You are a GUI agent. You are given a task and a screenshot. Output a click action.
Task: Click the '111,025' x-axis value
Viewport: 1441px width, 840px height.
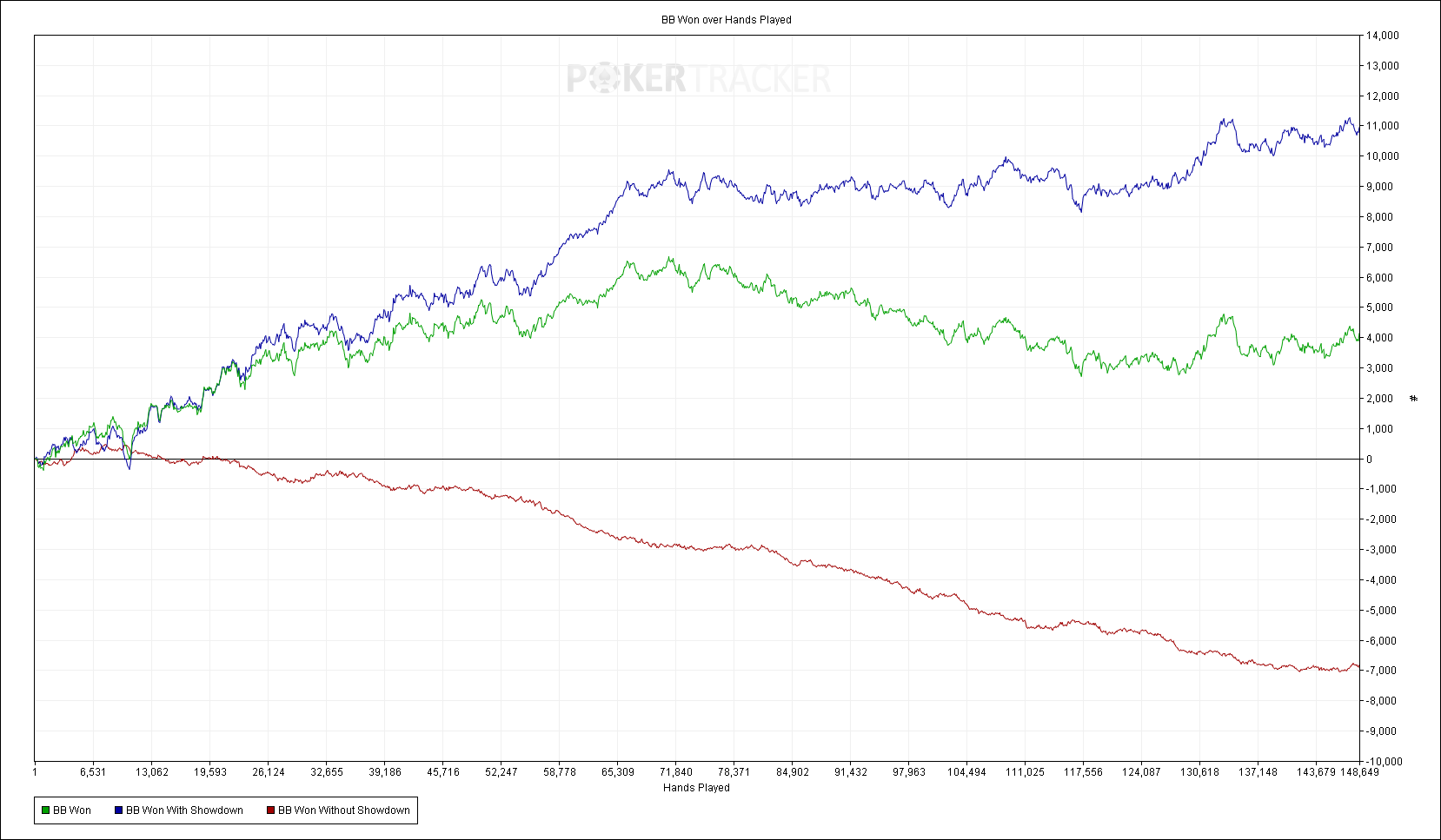[1025, 772]
